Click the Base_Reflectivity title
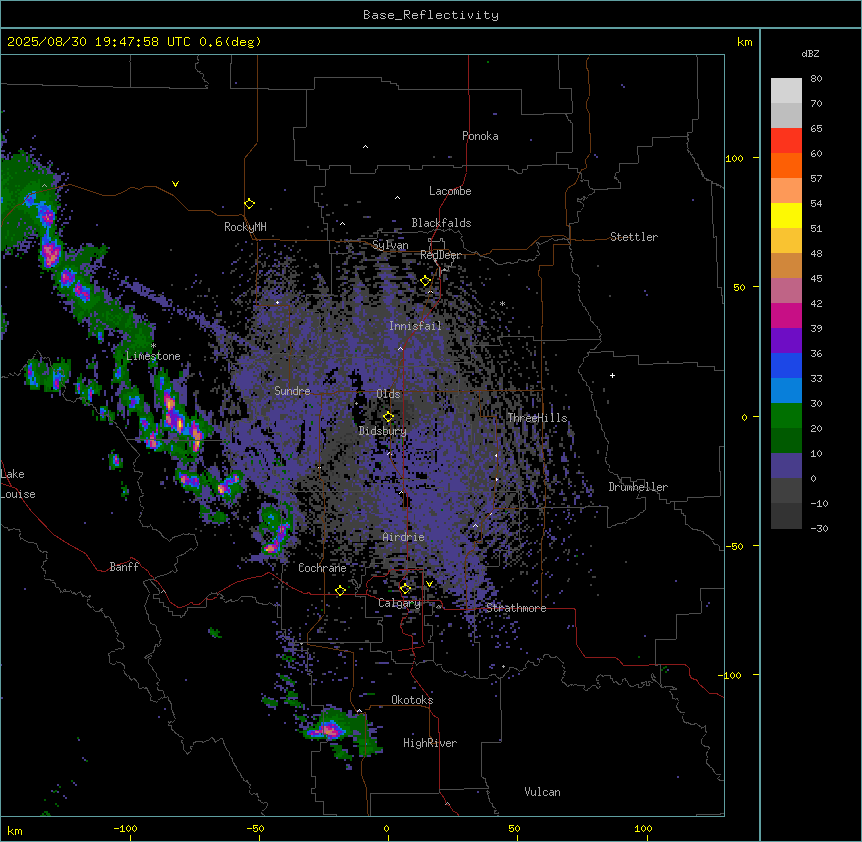Screen dimensions: 862x842 tap(431, 15)
